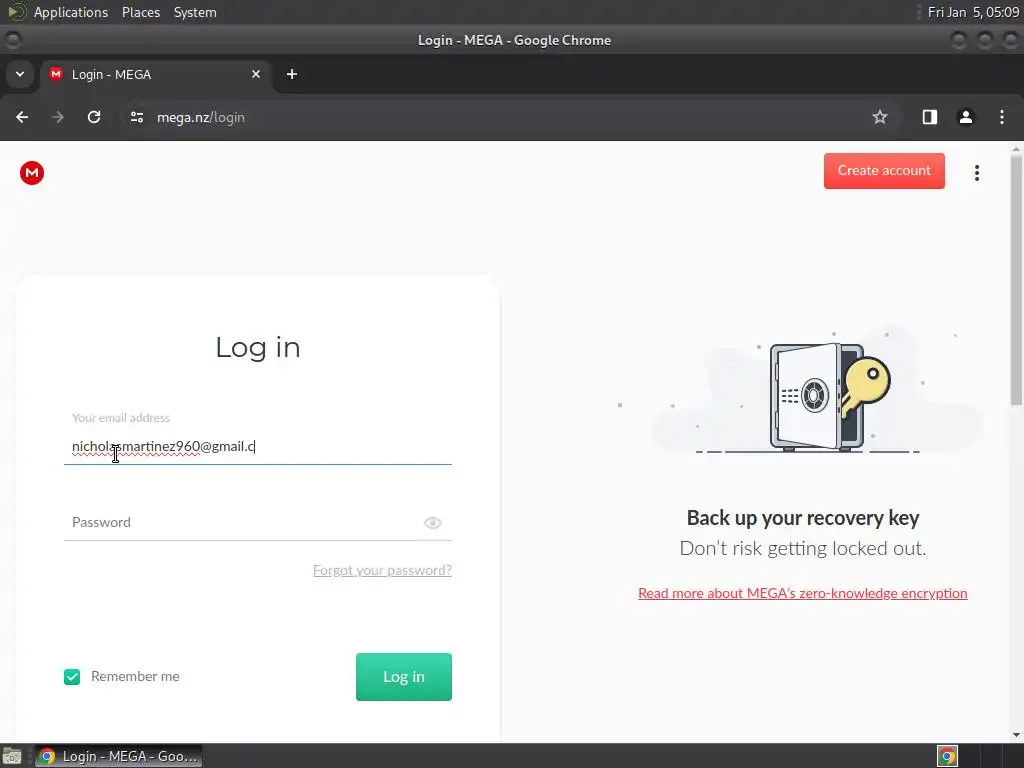This screenshot has width=1024, height=768.
Task: Bookmark this page with star icon
Action: pos(880,118)
